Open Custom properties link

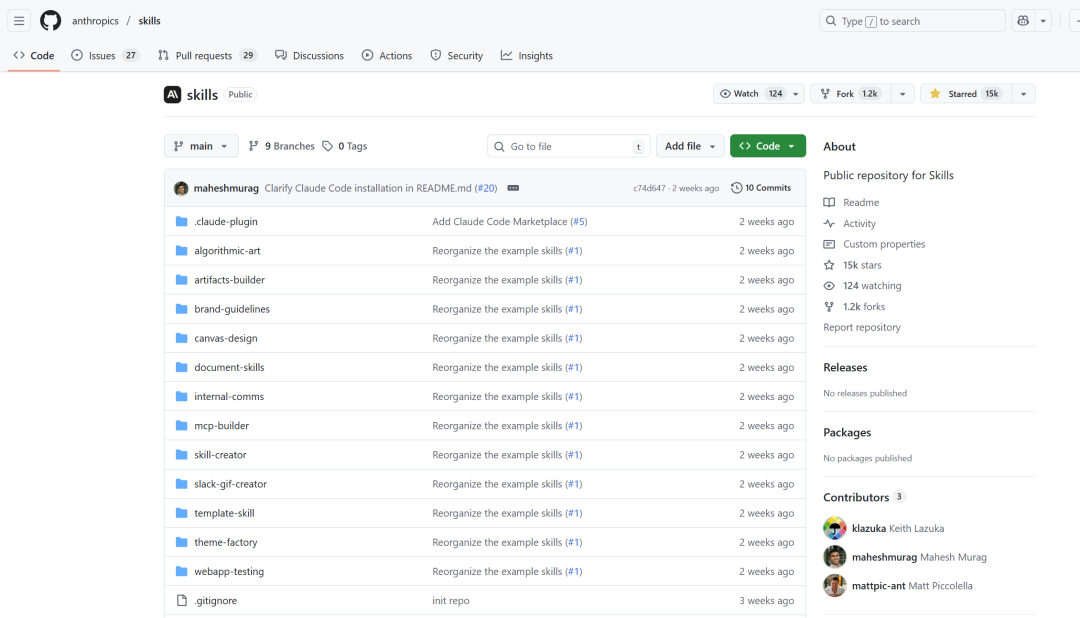click(875, 244)
